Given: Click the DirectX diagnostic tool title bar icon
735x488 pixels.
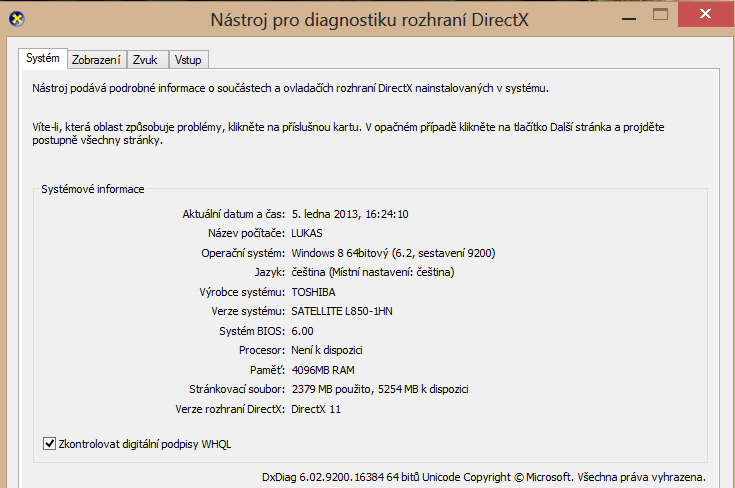Looking at the screenshot, I should 17,19.
